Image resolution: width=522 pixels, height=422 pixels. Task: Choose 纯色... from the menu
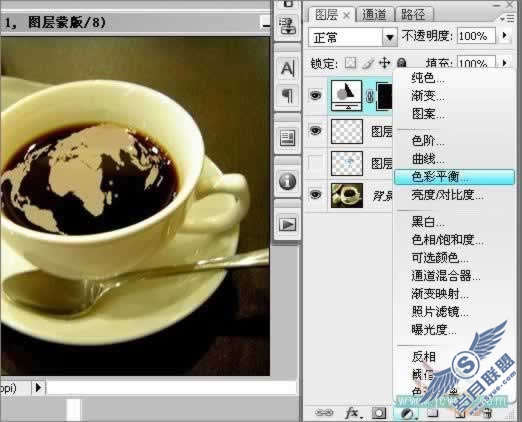428,78
